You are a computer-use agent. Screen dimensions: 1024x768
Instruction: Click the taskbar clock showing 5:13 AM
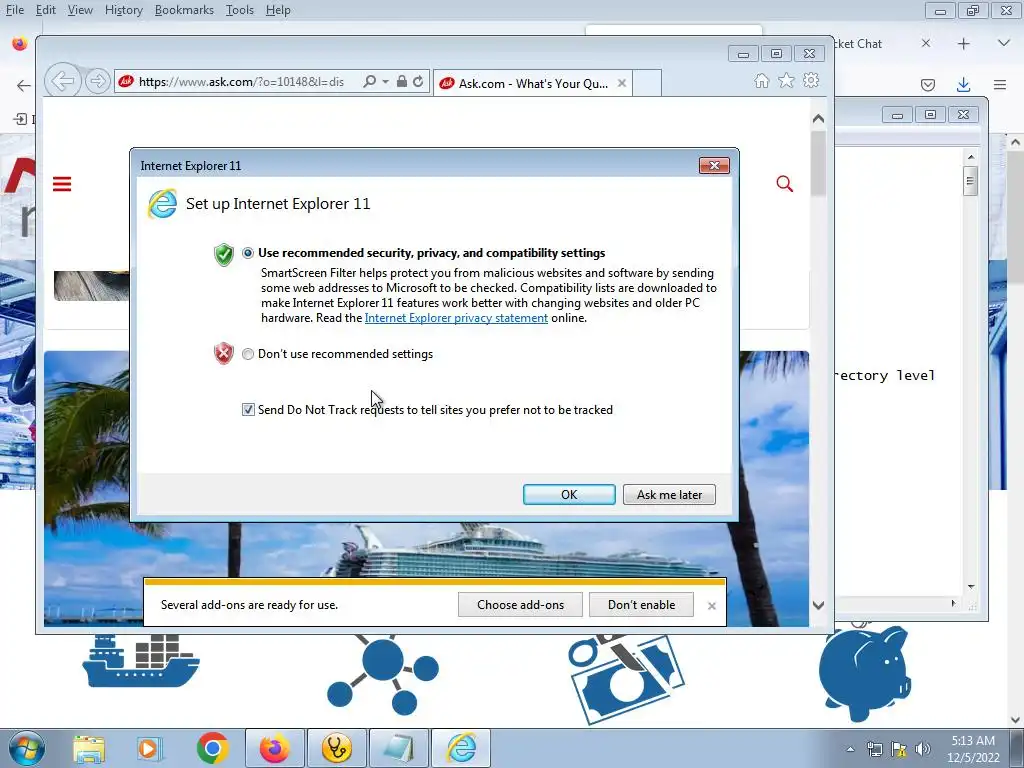tap(973, 748)
